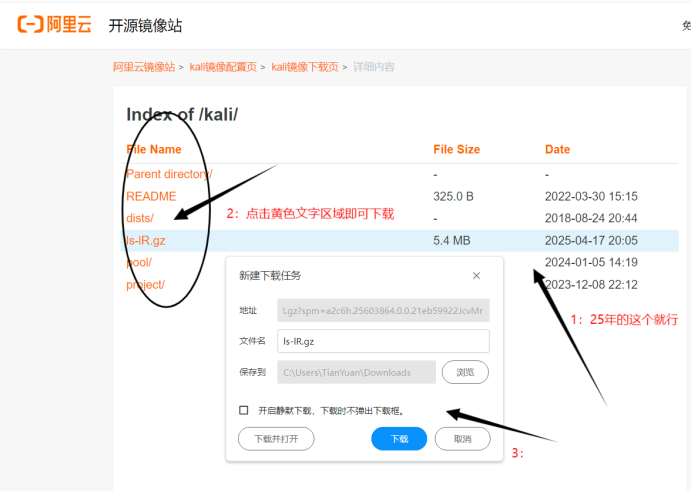The image size is (691, 491).
Task: Click the Index of /kali/ heading
Action: click(x=182, y=115)
